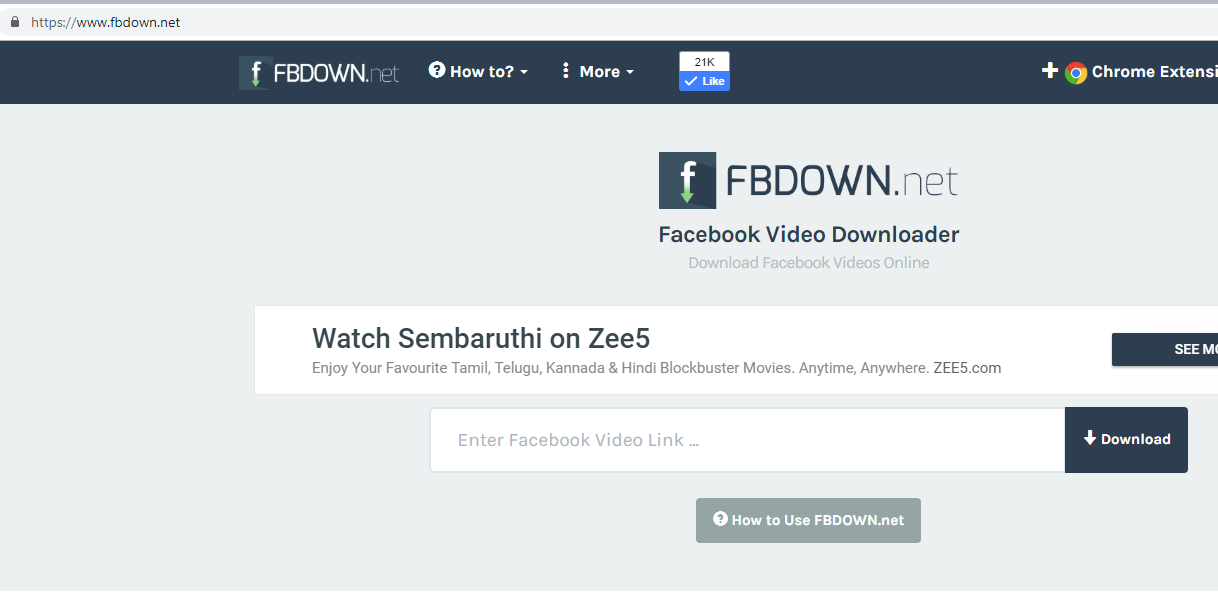The image size is (1218, 605).
Task: Open Watch Sembaruthi on Zee5 ad title
Action: [x=481, y=337]
